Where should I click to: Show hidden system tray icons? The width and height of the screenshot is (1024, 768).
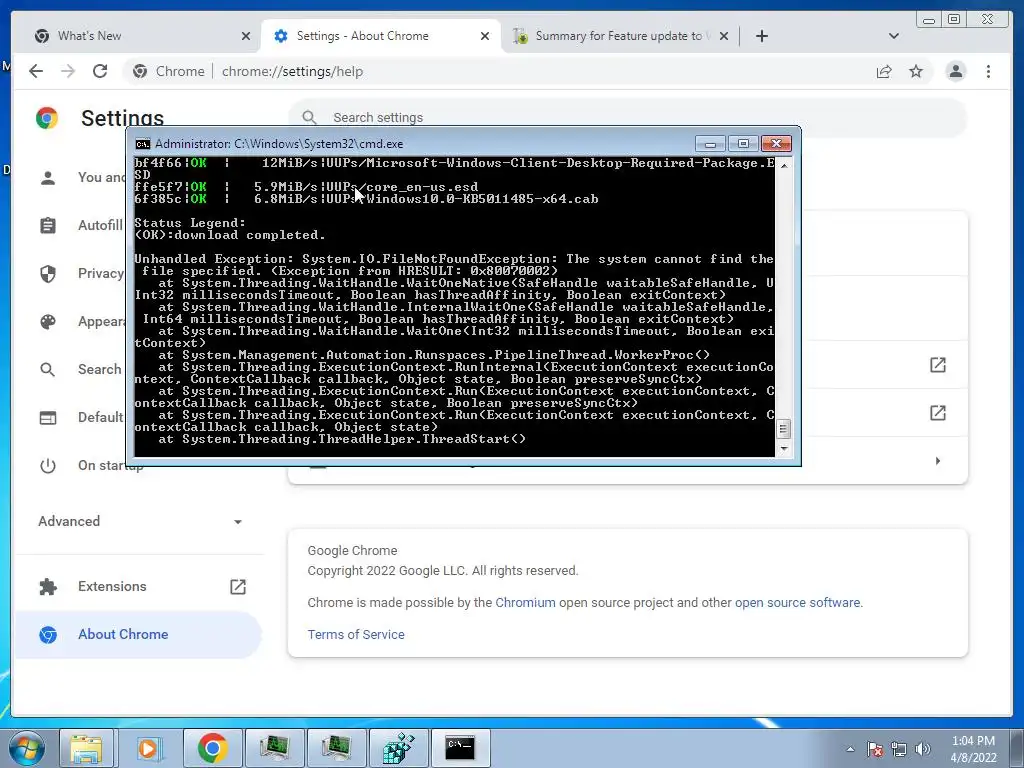(850, 749)
